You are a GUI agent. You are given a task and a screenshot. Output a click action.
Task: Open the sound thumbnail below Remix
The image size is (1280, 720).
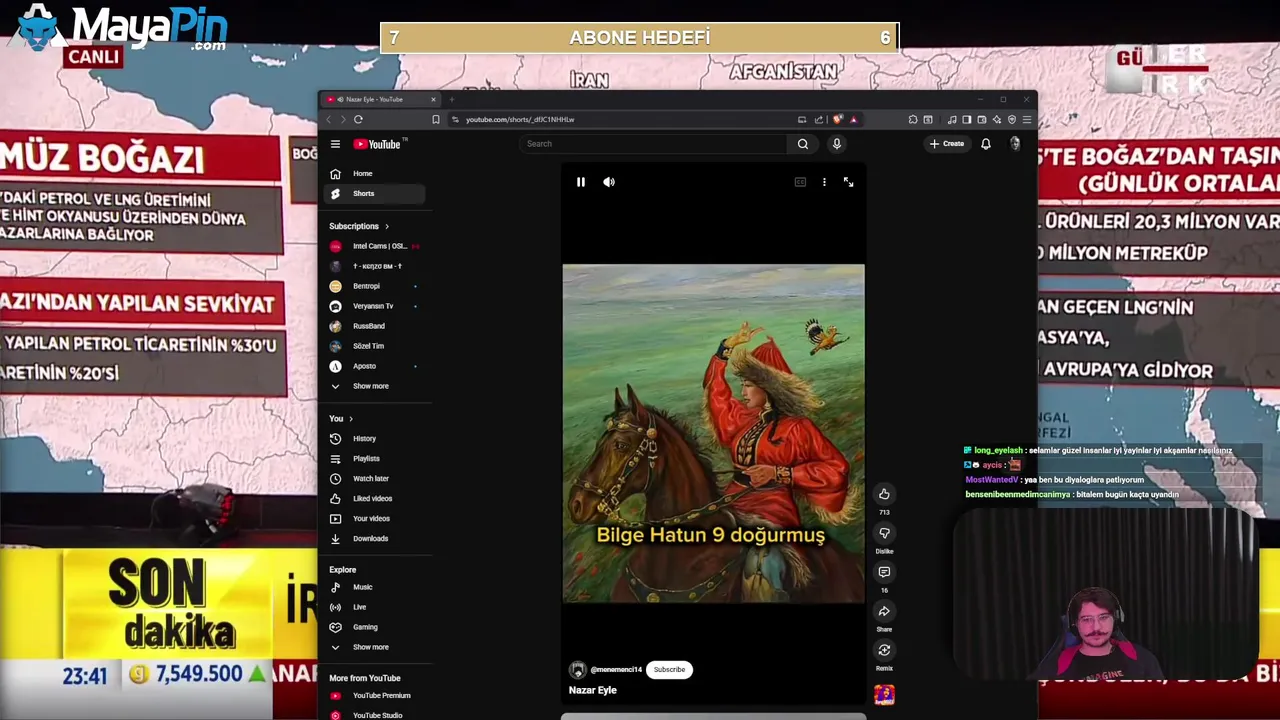point(884,694)
